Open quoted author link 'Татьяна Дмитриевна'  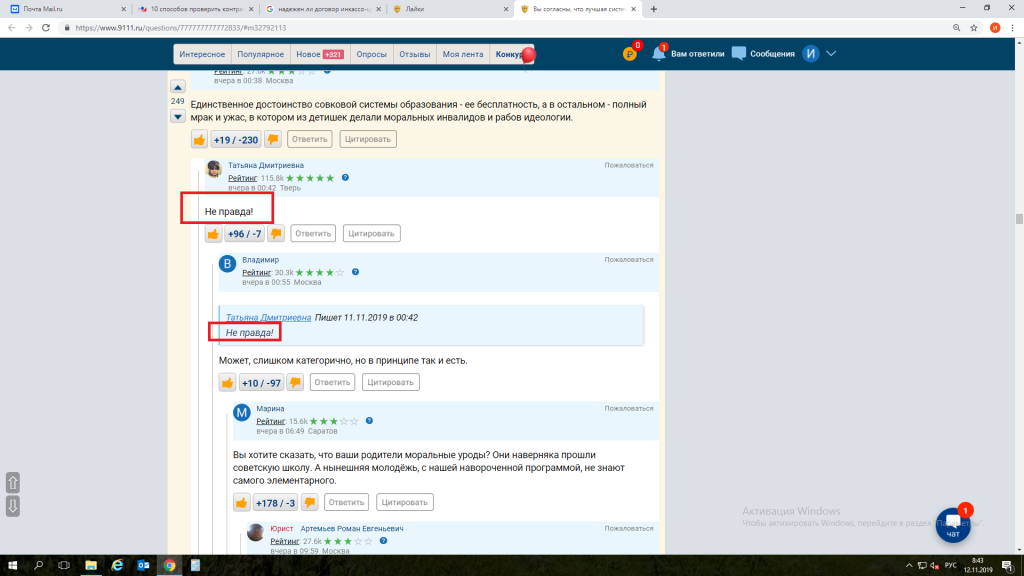(x=268, y=317)
